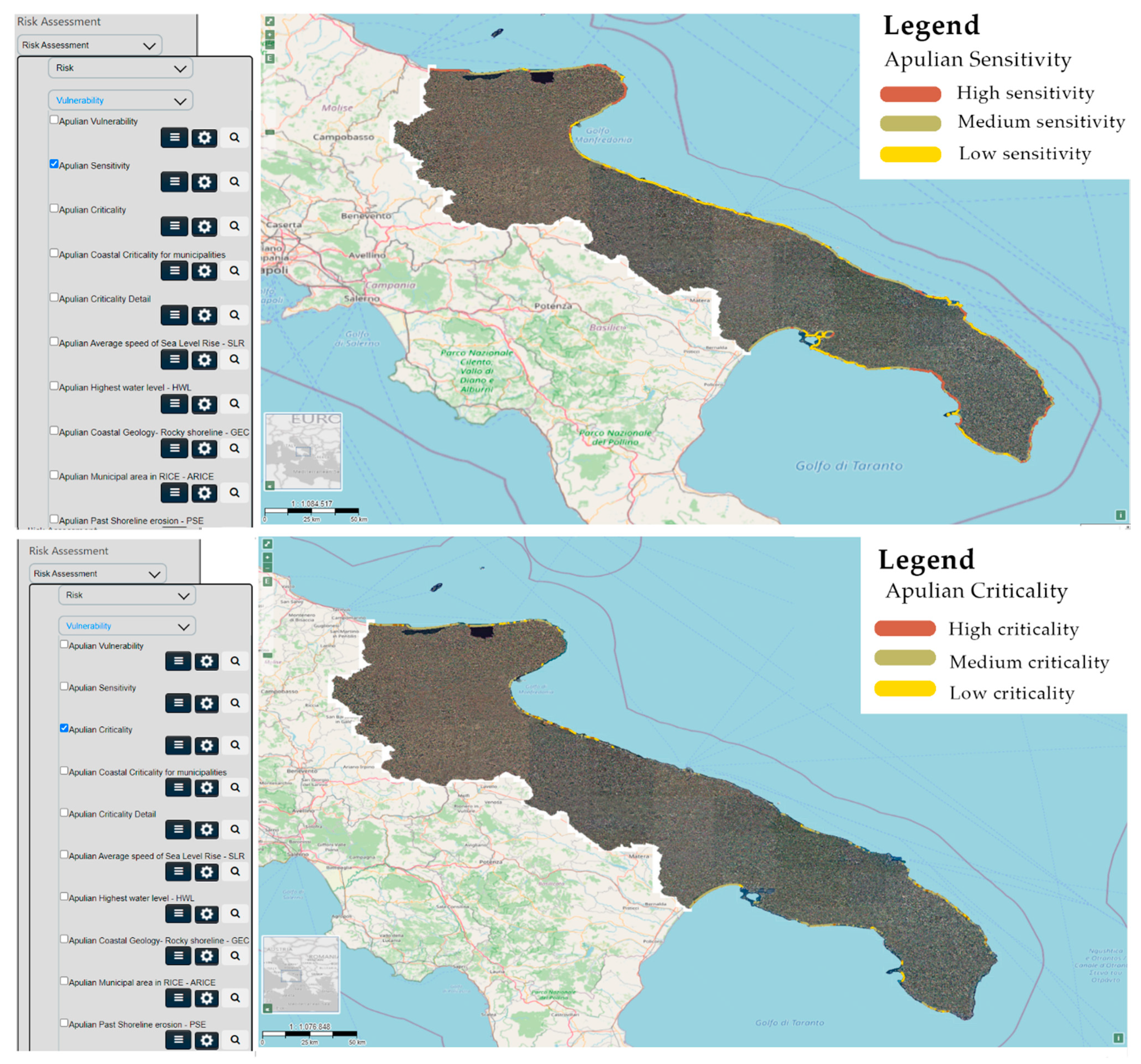Open gear settings beside checked Apulian Sensitivity layer
1141x1064 pixels.
[x=204, y=182]
